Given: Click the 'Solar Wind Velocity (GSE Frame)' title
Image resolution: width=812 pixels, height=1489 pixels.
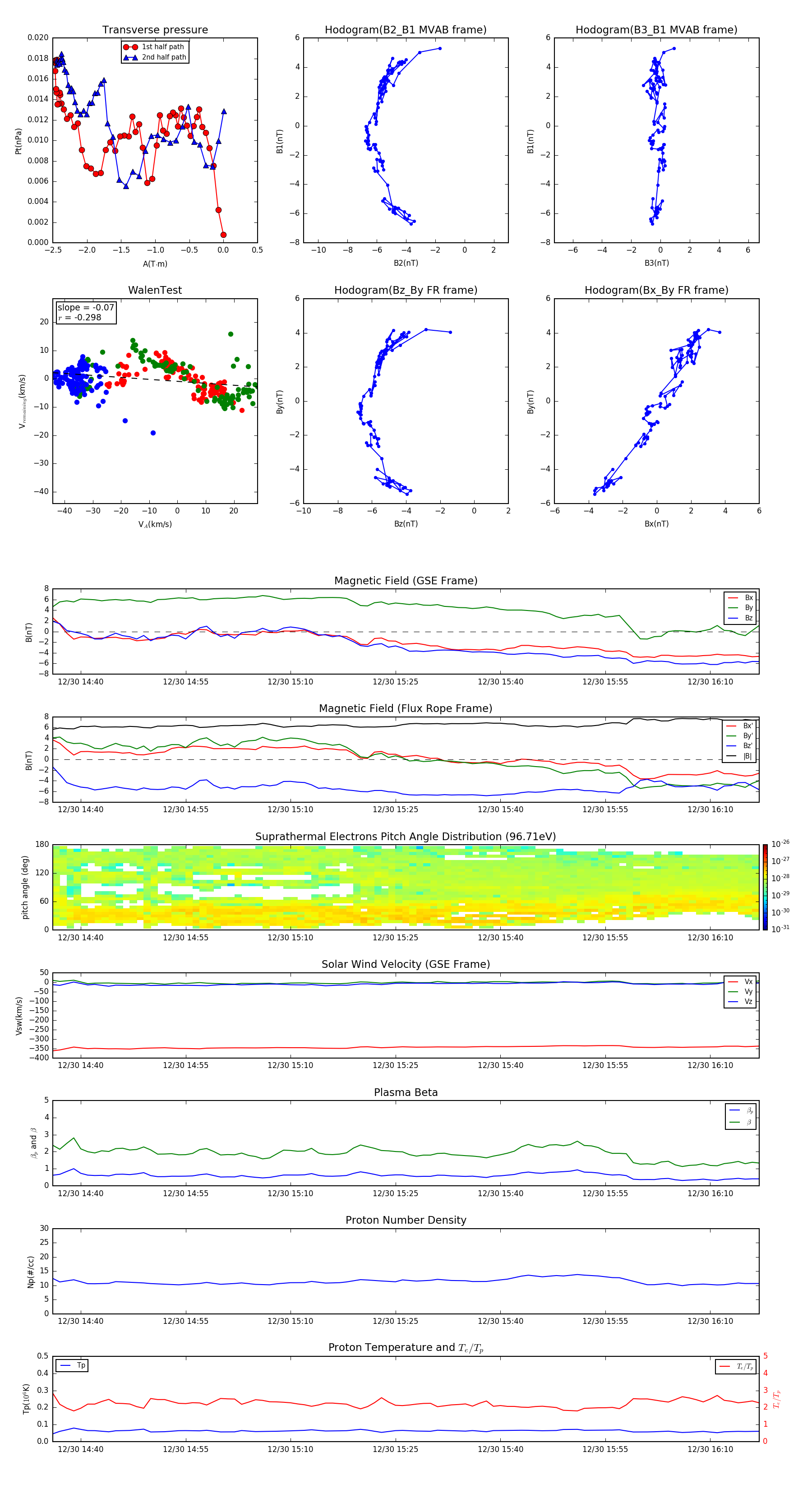Looking at the screenshot, I should (x=406, y=965).
